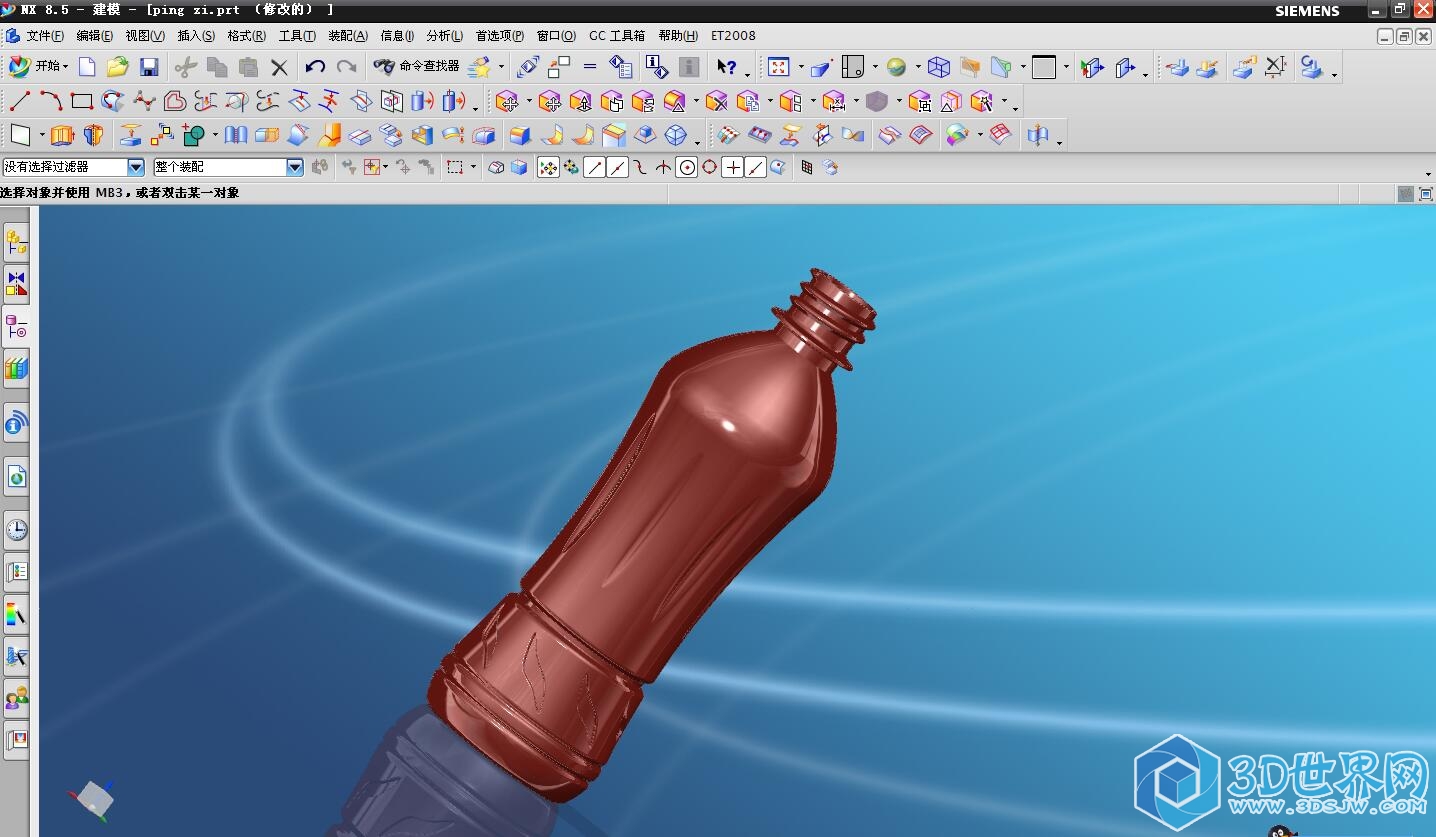The height and width of the screenshot is (837, 1436).
Task: Open the Part Navigator sidebar tab
Action: tap(16, 327)
